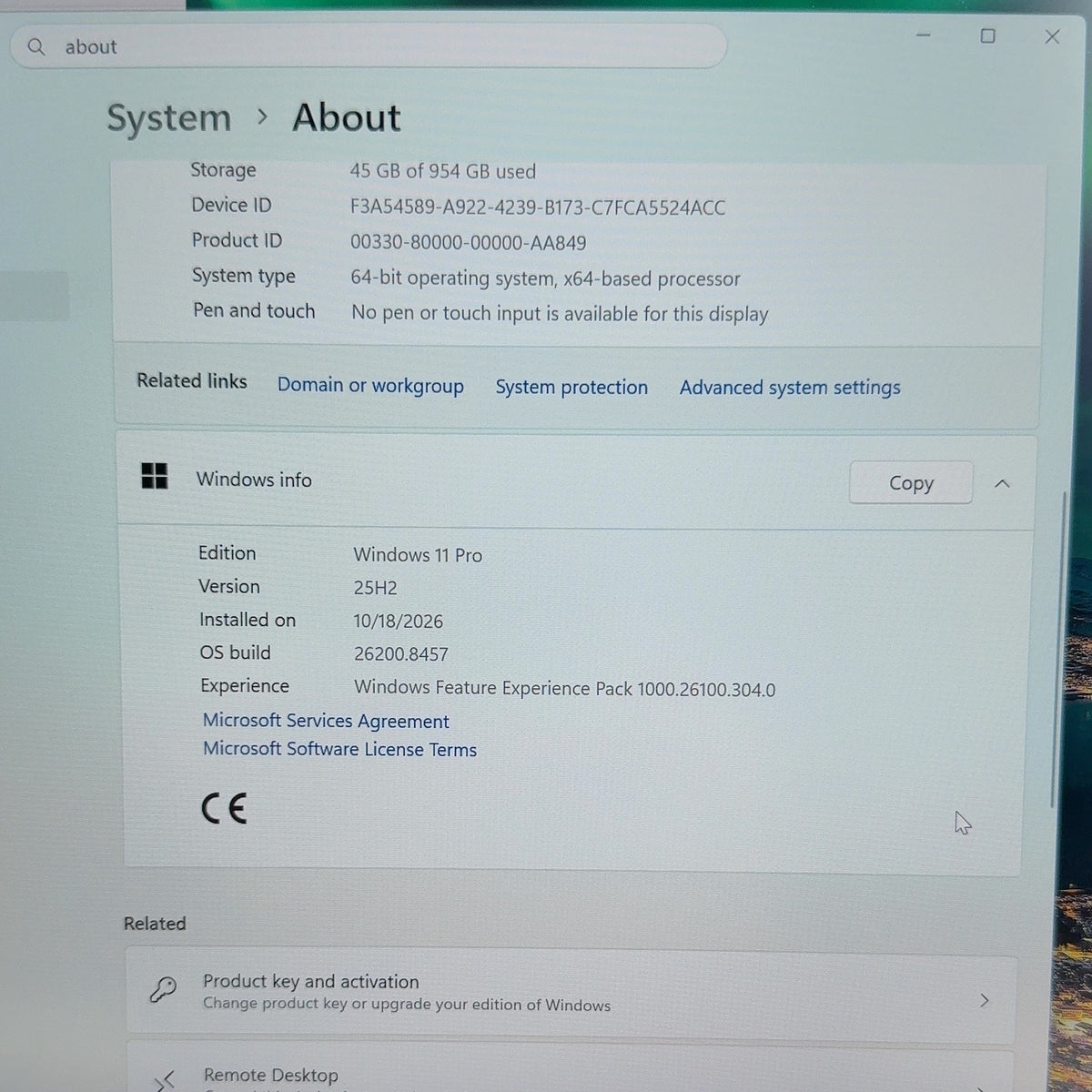Click the Remote Desktop icon
The height and width of the screenshot is (1092, 1092).
(165, 1081)
